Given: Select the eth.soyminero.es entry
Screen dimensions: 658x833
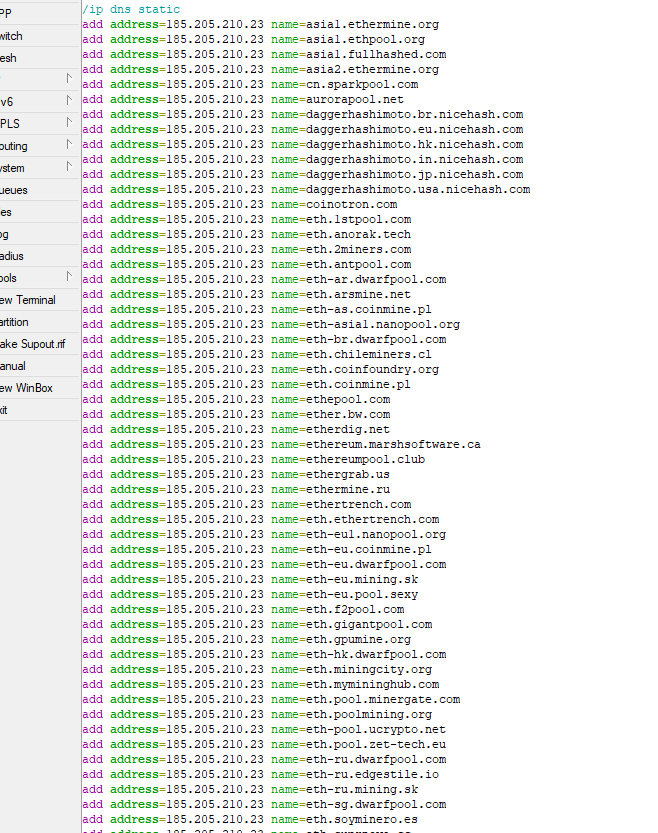Looking at the screenshot, I should click(x=250, y=819).
